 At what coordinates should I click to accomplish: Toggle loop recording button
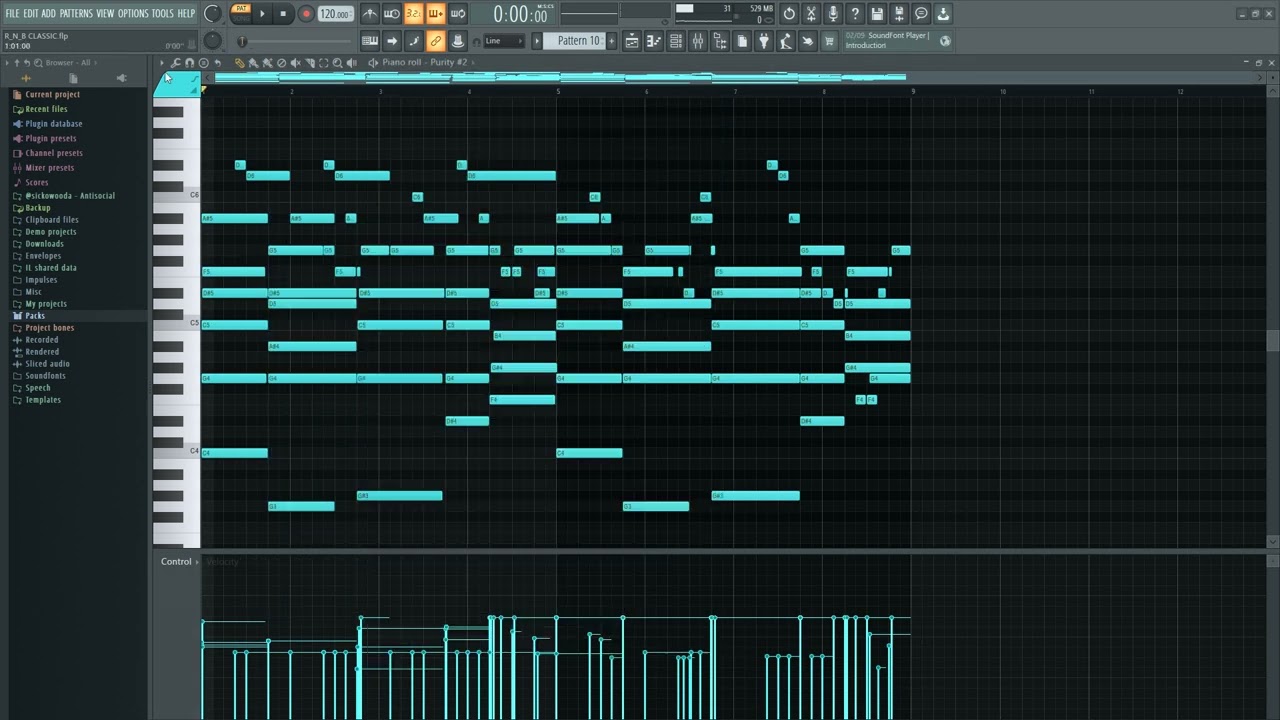point(458,14)
